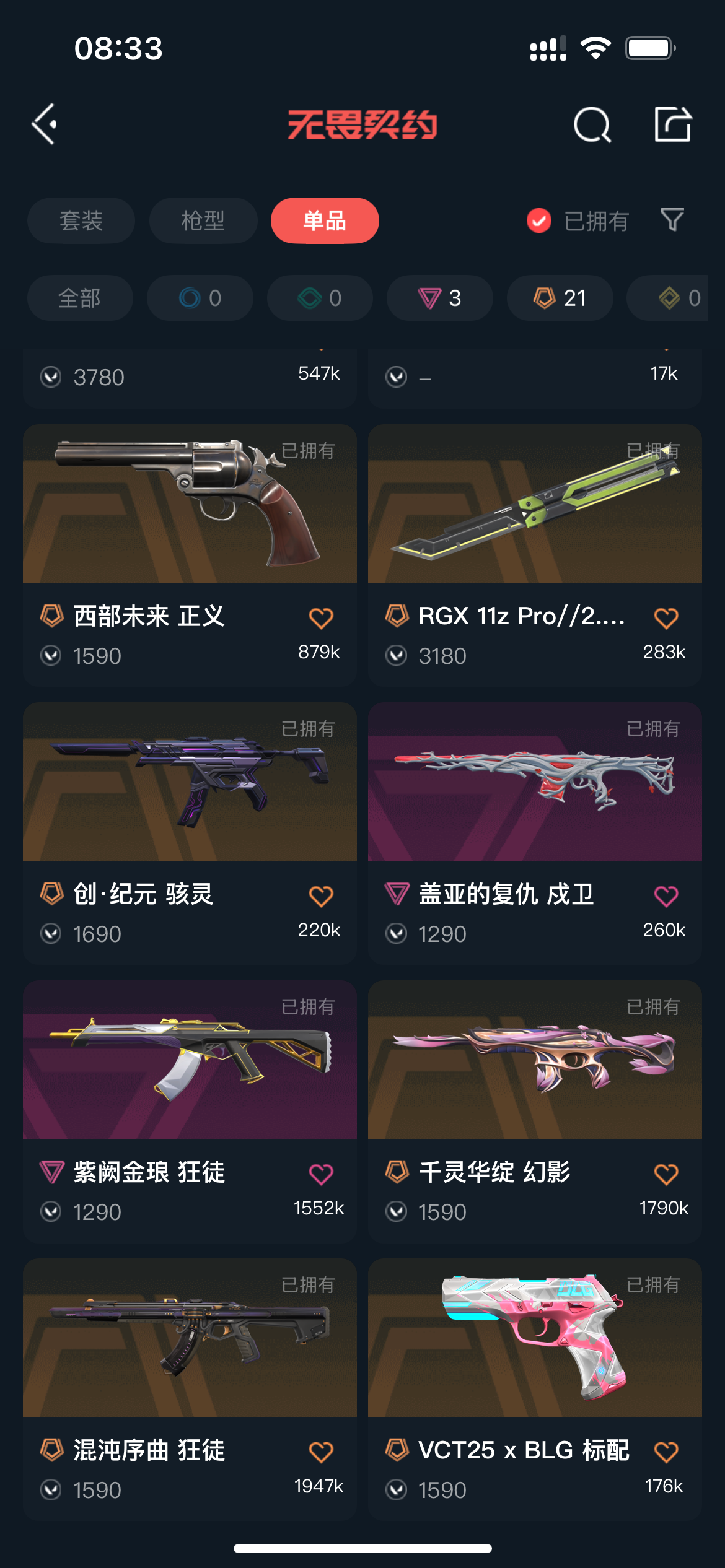The image size is (725, 1568).
Task: Open the filter funnel icon
Action: click(x=672, y=220)
